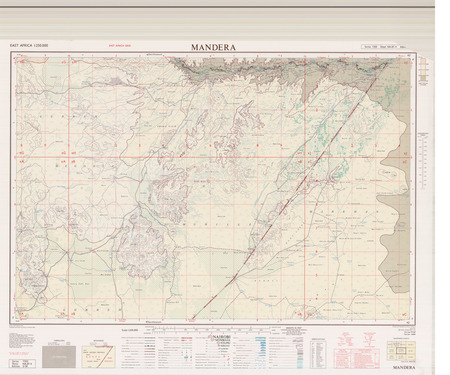Click the series and sheet number box
The height and width of the screenshot is (375, 450).
[x=385, y=47]
